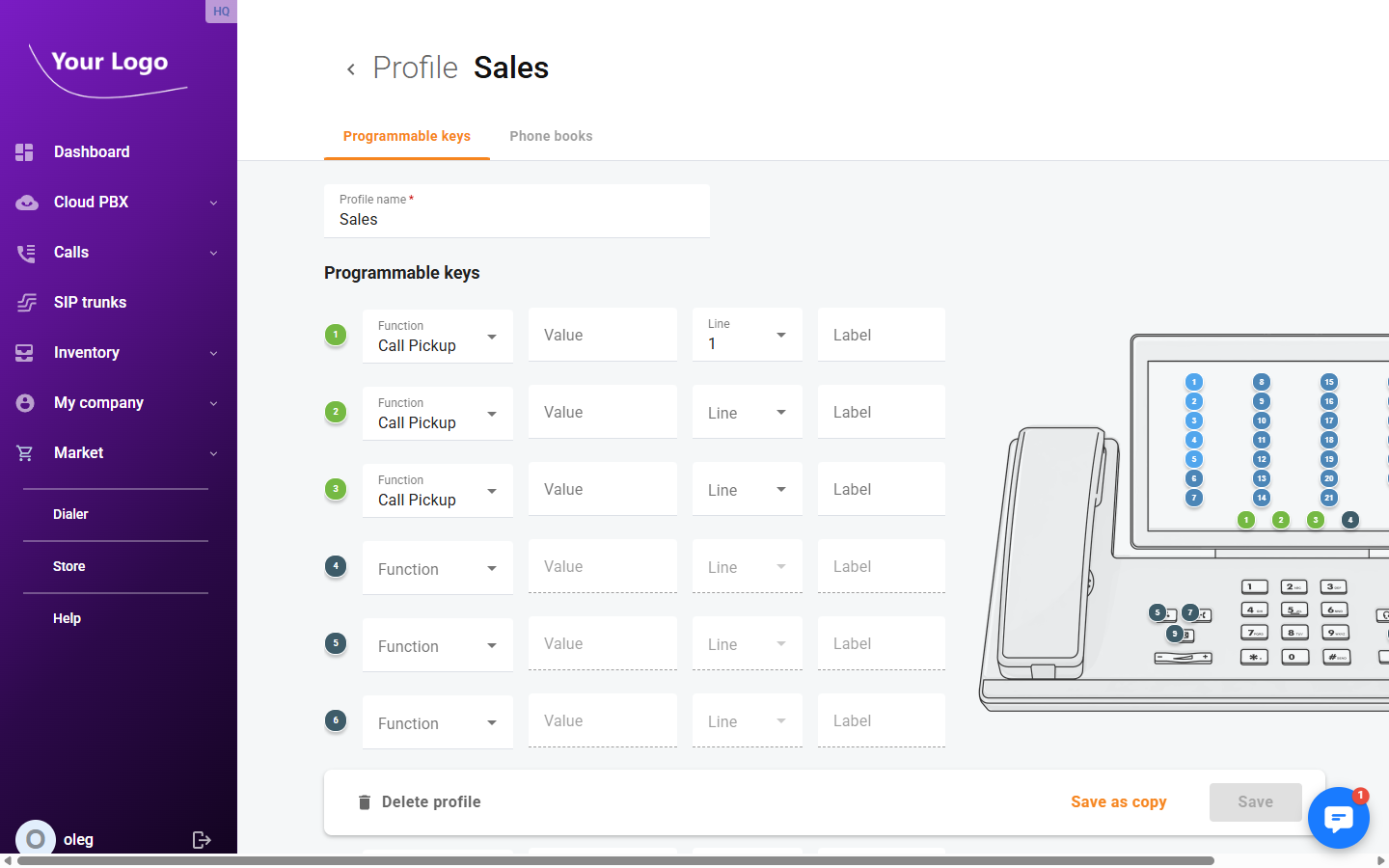Click the Calls phone icon
This screenshot has width=1389, height=868.
pyautogui.click(x=26, y=253)
